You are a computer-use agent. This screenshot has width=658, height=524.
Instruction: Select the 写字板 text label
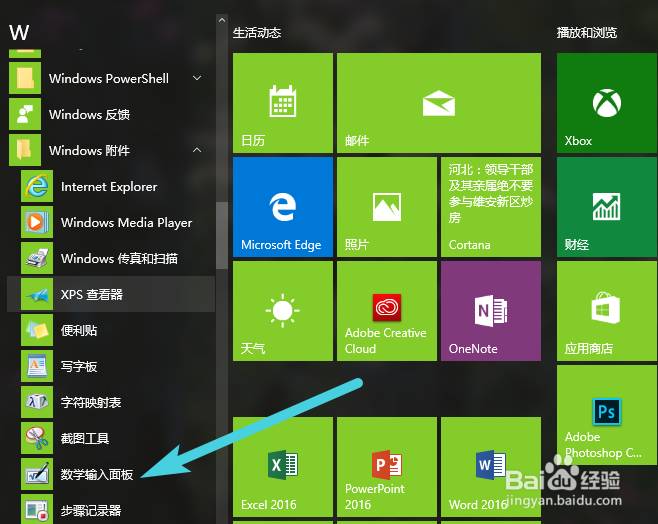coord(79,366)
